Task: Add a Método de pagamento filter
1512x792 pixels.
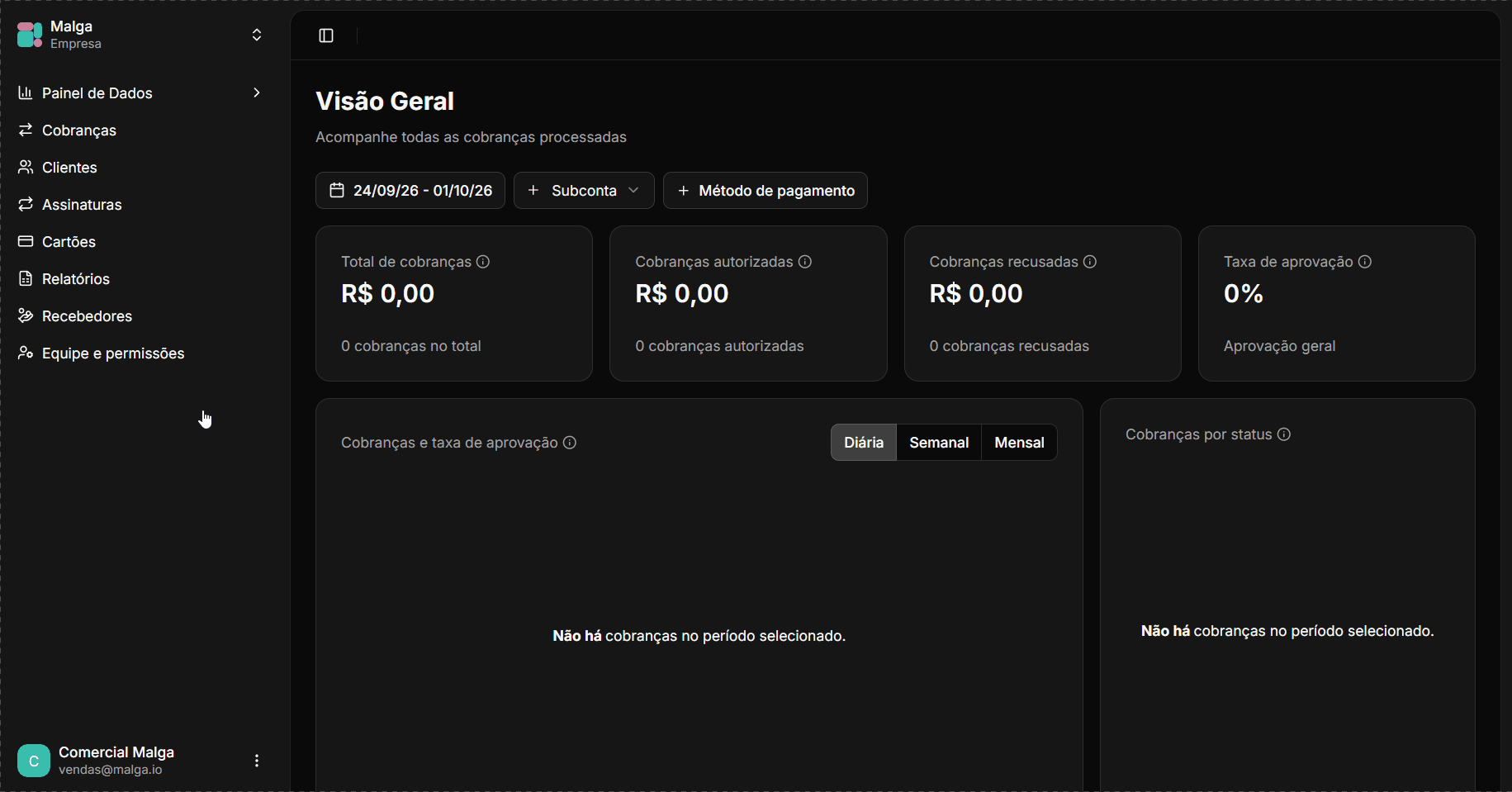Action: pyautogui.click(x=765, y=191)
